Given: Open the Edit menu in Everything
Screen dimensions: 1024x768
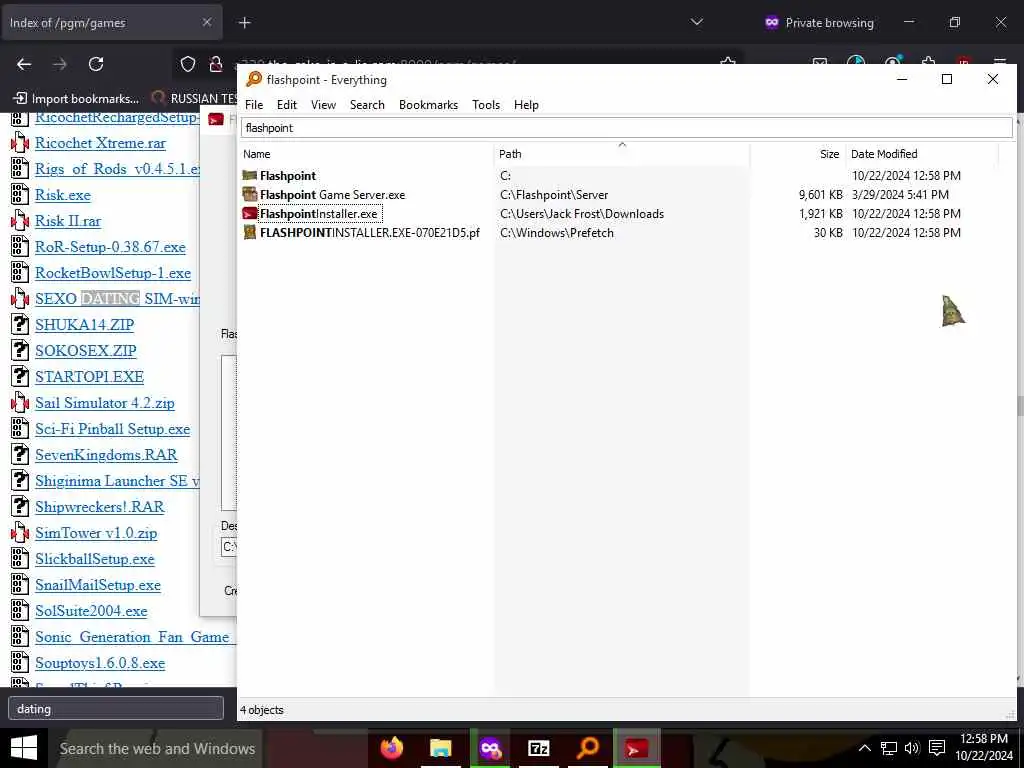Looking at the screenshot, I should [x=287, y=104].
